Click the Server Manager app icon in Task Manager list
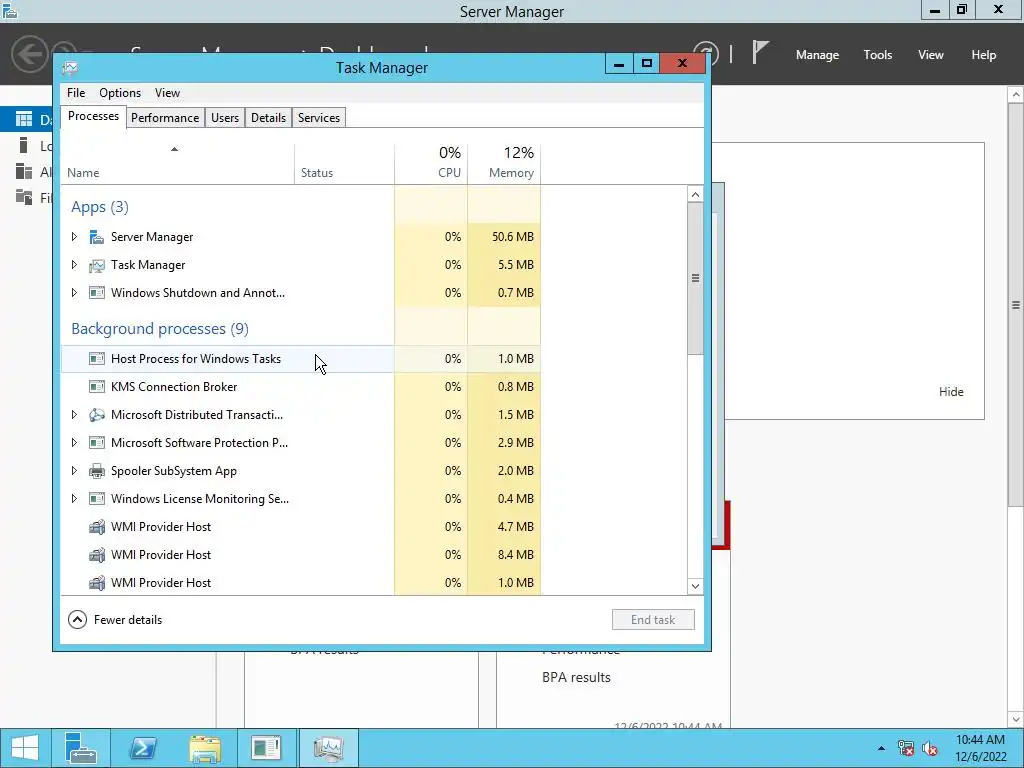The height and width of the screenshot is (768, 1024). tap(97, 237)
